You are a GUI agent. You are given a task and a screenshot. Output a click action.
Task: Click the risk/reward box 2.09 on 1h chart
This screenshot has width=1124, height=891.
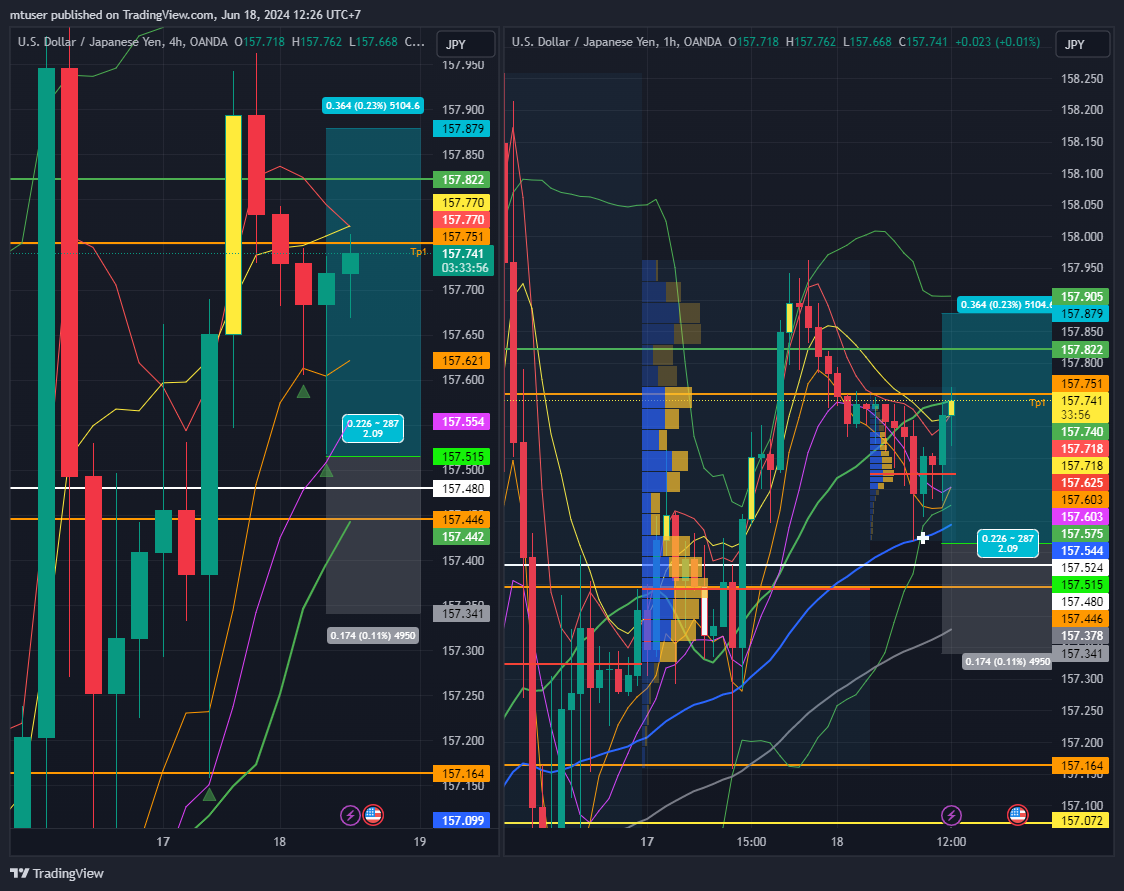[x=1008, y=543]
